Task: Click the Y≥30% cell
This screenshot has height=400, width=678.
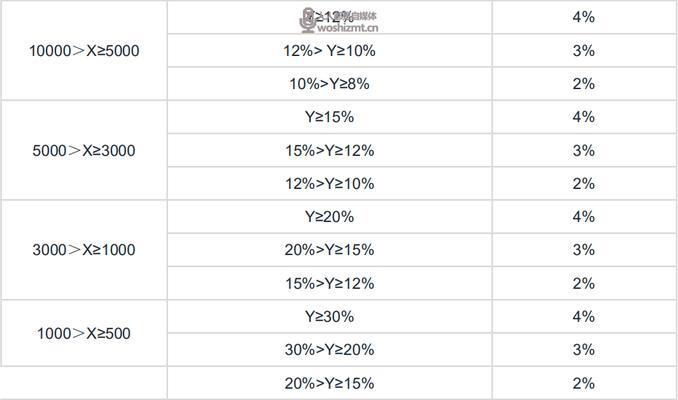Action: 329,317
